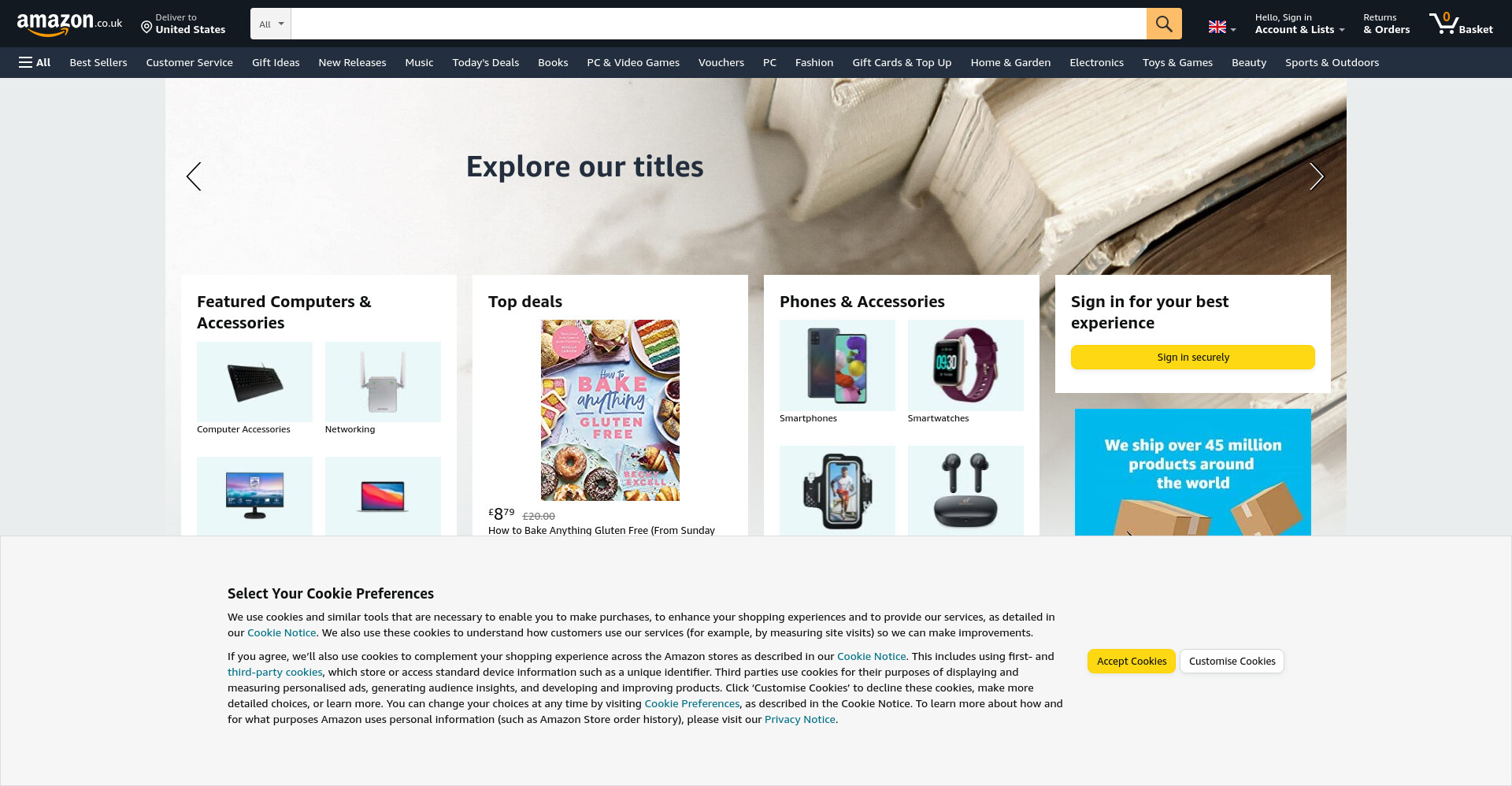Screen dimensions: 1512x786
Task: Show previous carousel slide arrow
Action: [x=194, y=176]
